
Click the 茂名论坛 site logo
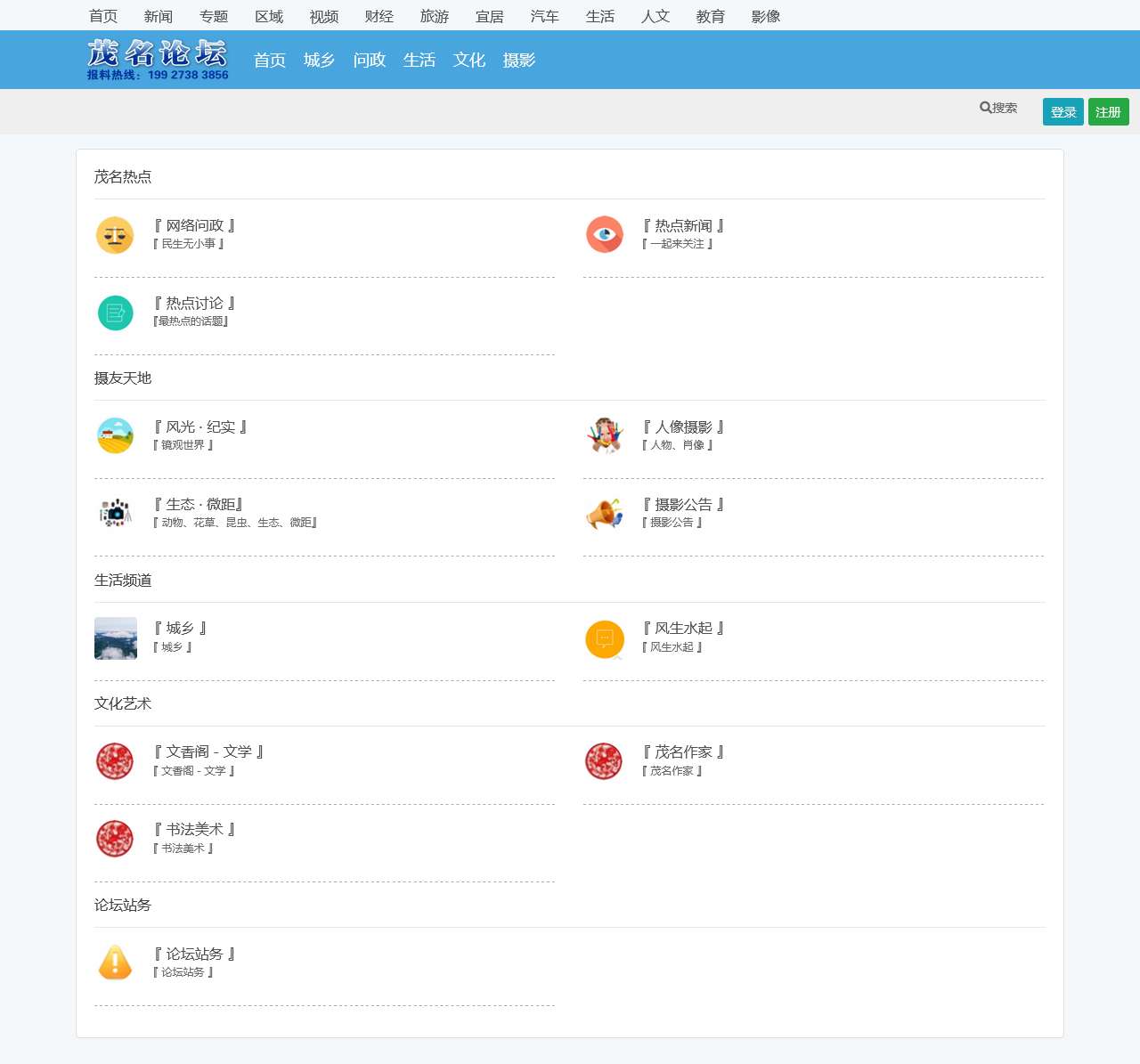[158, 60]
